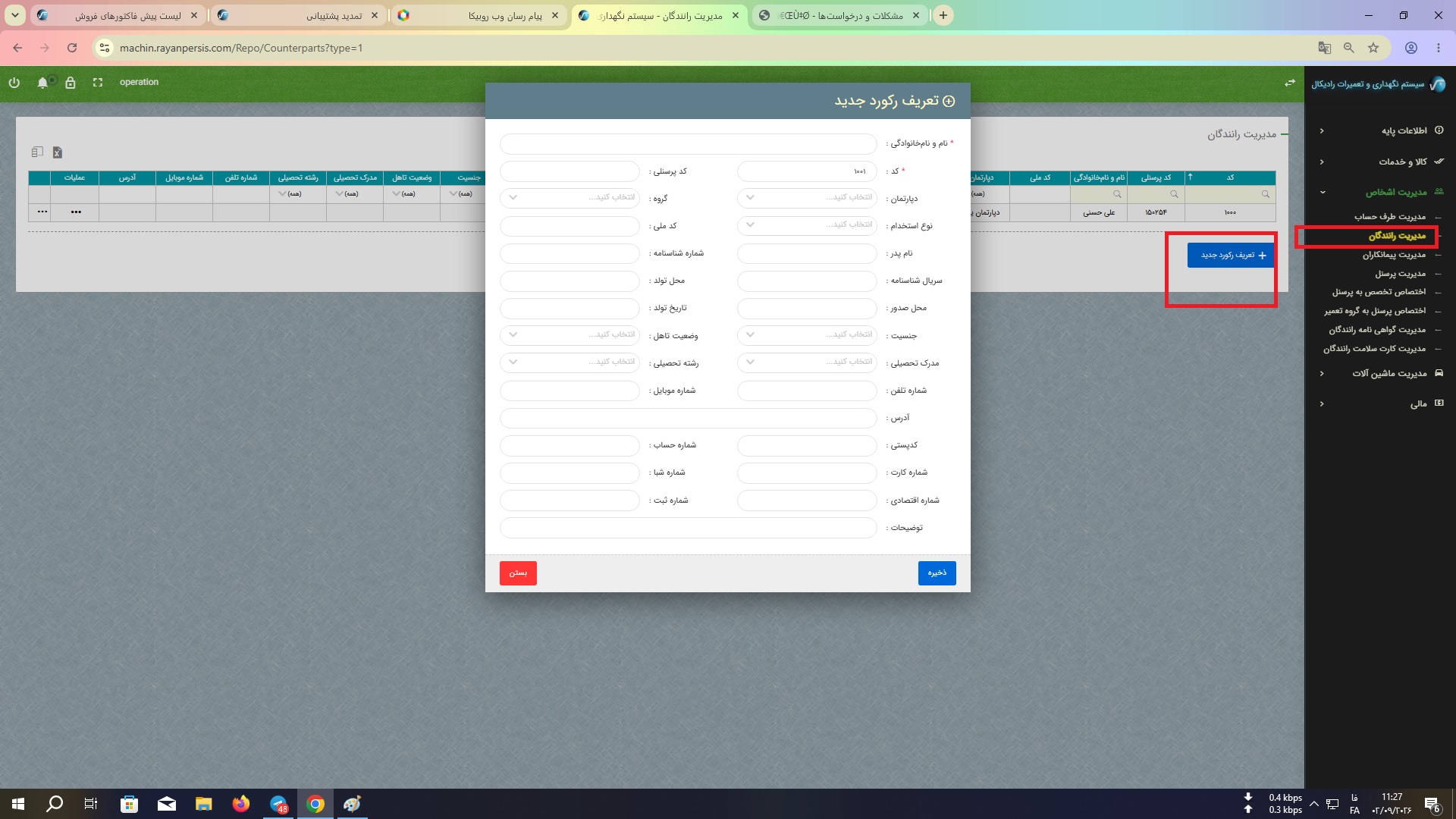
Task: Switch to the پیام رسان وب روبیکا tab
Action: click(x=479, y=15)
